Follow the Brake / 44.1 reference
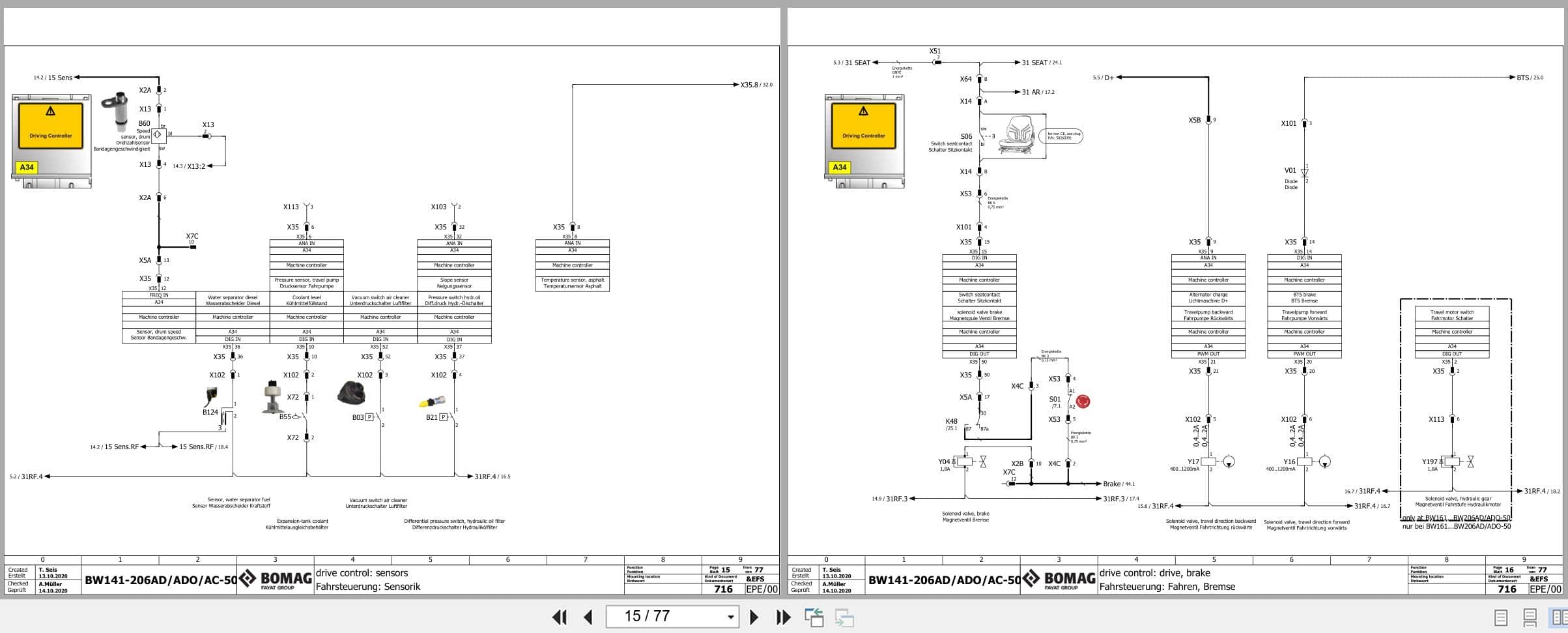Image resolution: width=1568 pixels, height=633 pixels. pyautogui.click(x=1119, y=484)
